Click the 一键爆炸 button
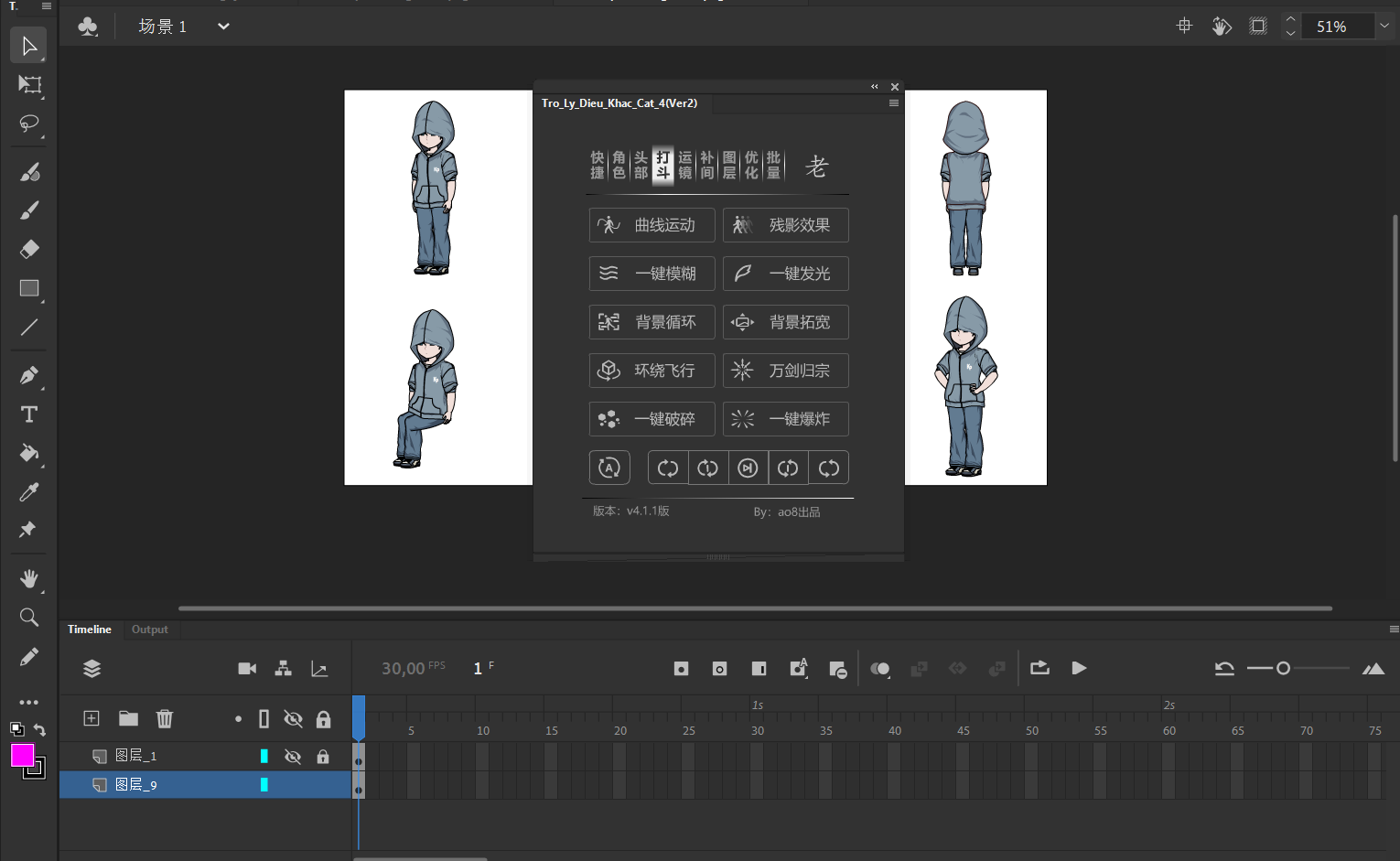The height and width of the screenshot is (861, 1400). pyautogui.click(x=785, y=419)
